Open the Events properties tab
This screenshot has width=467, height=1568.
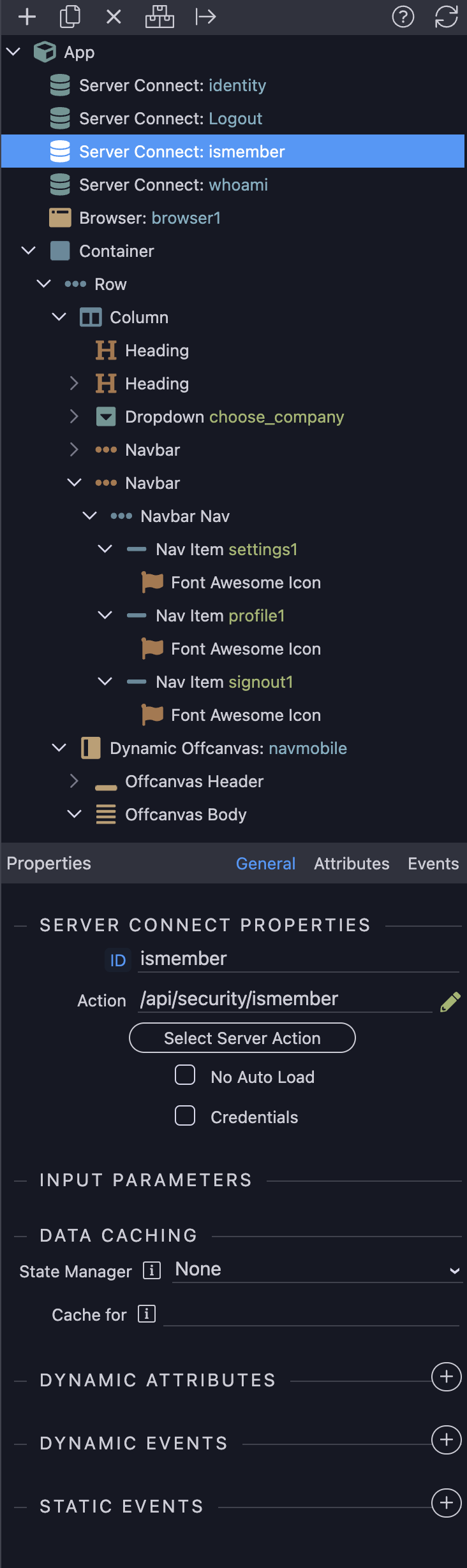(433, 864)
